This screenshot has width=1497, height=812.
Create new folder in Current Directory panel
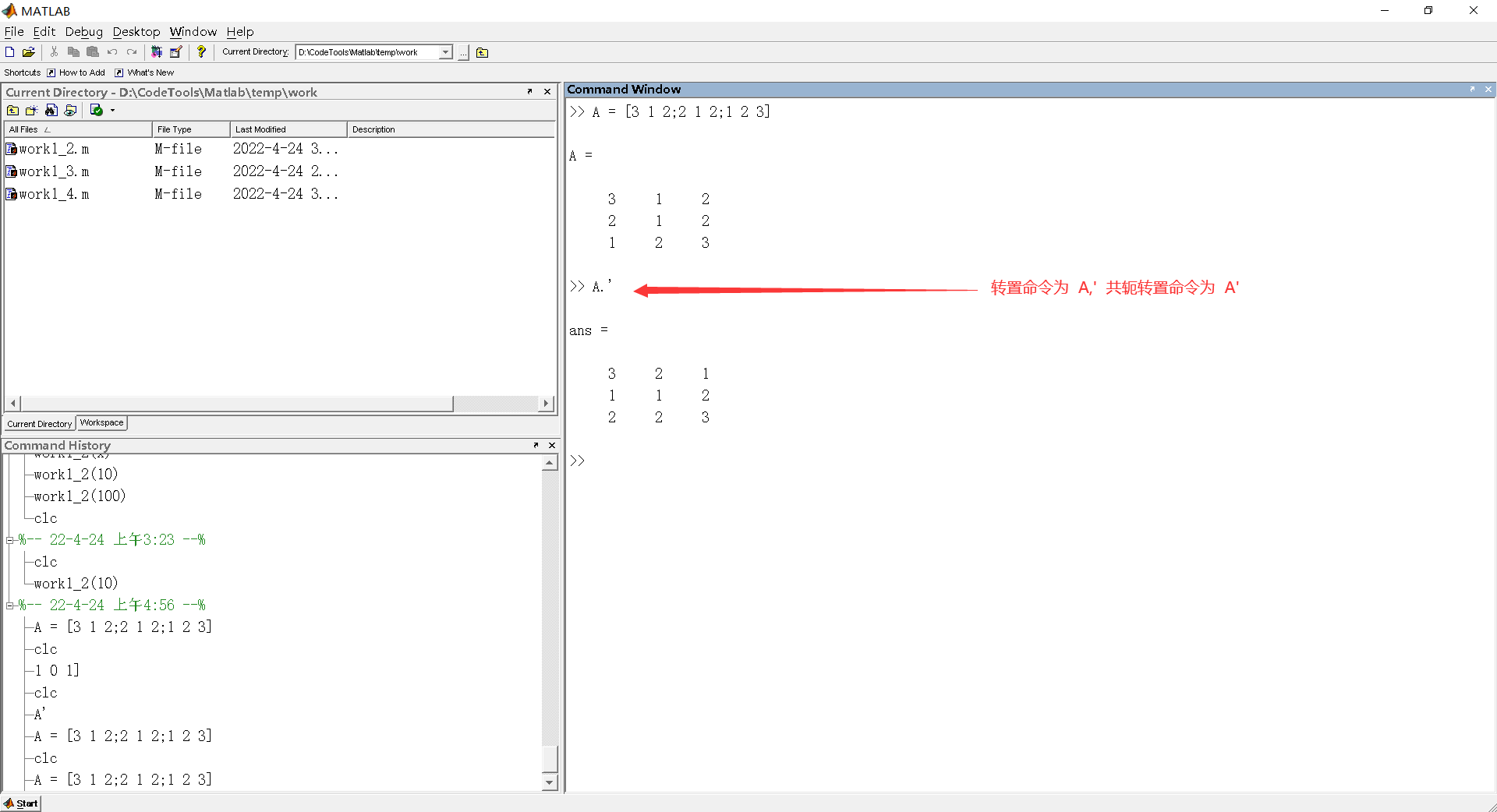point(32,110)
